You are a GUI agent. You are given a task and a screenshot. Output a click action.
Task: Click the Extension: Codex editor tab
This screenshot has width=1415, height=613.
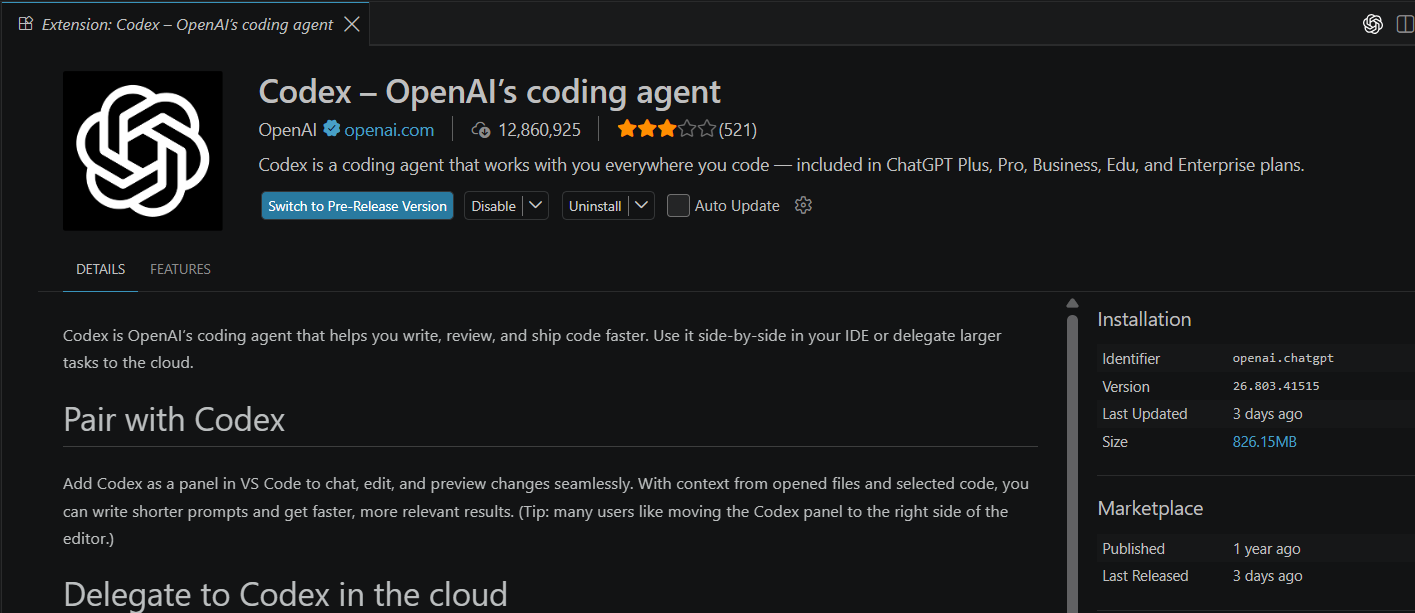point(185,24)
